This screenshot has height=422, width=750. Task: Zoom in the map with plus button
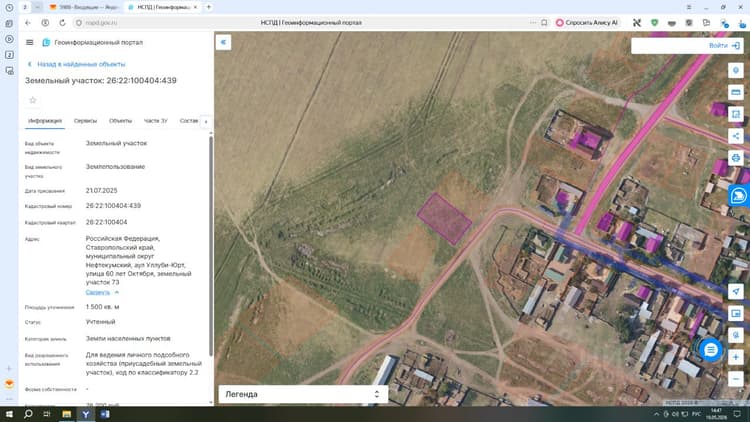click(736, 357)
